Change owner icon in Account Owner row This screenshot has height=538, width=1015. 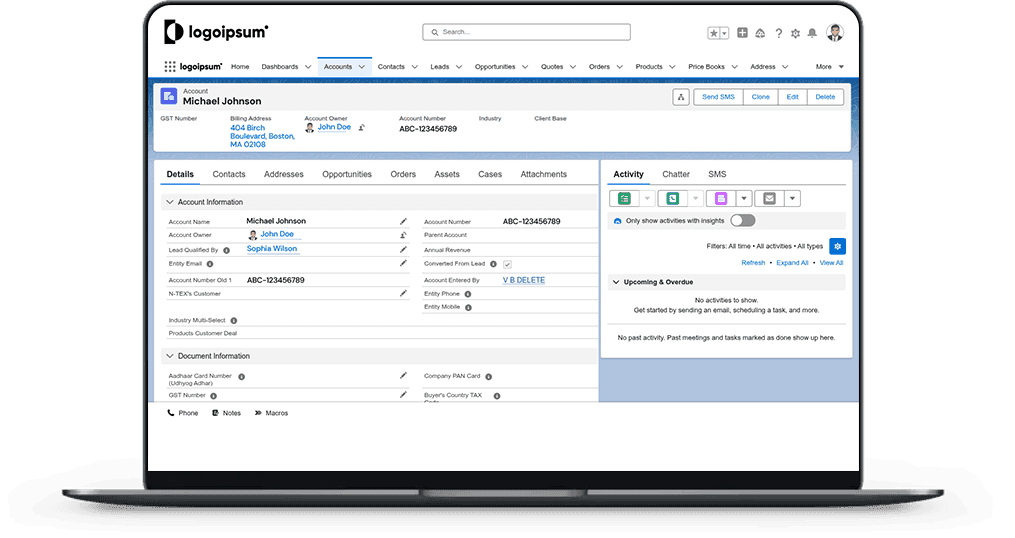[x=403, y=235]
